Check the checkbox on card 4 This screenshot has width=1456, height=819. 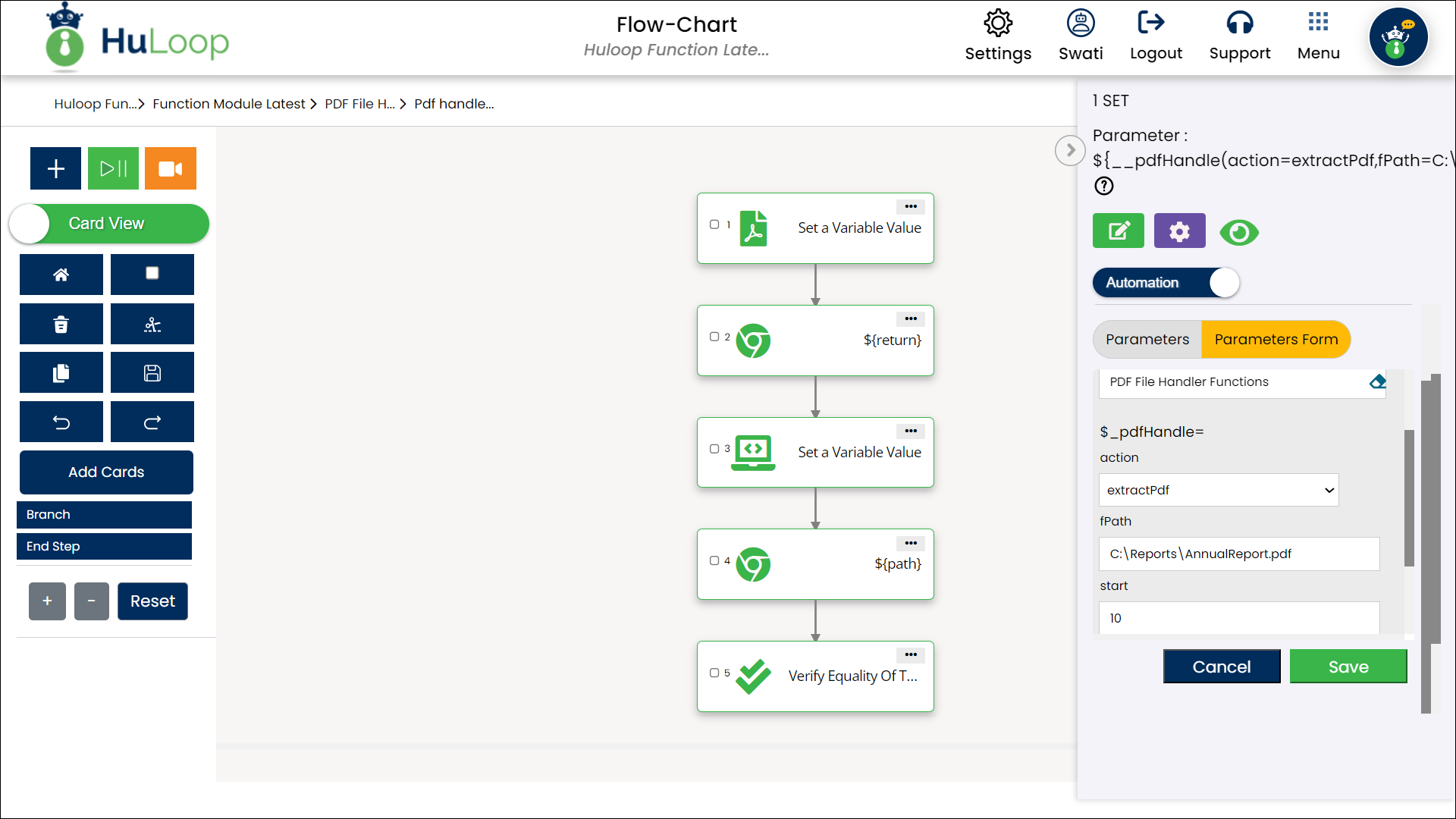point(714,561)
